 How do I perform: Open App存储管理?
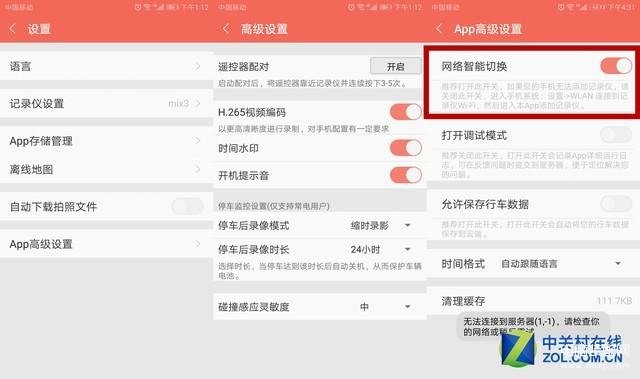(106, 141)
